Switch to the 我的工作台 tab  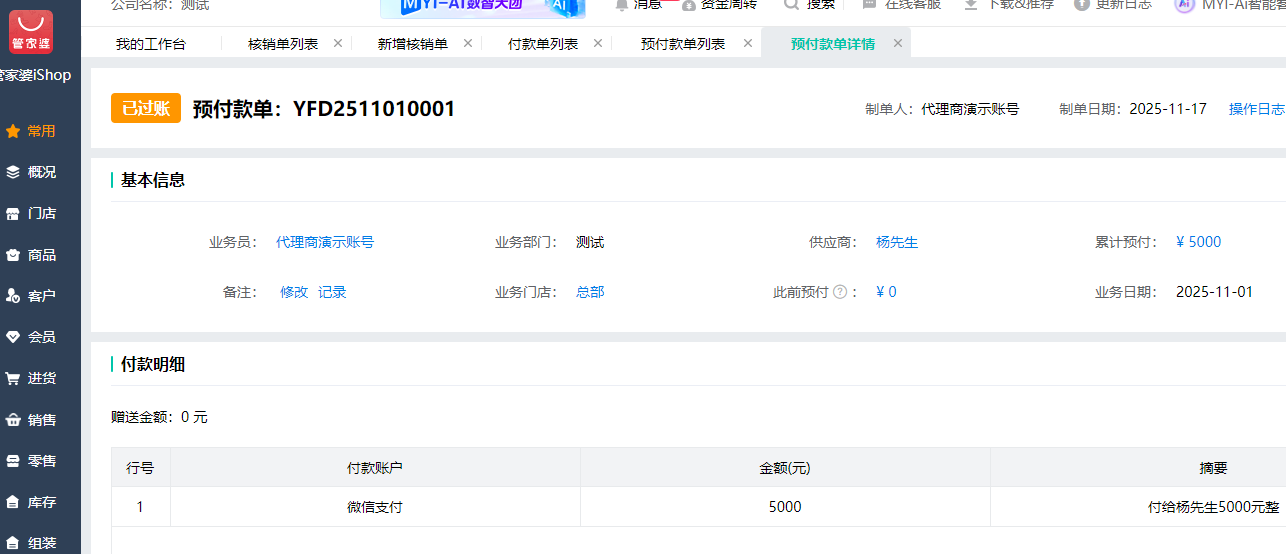point(151,44)
